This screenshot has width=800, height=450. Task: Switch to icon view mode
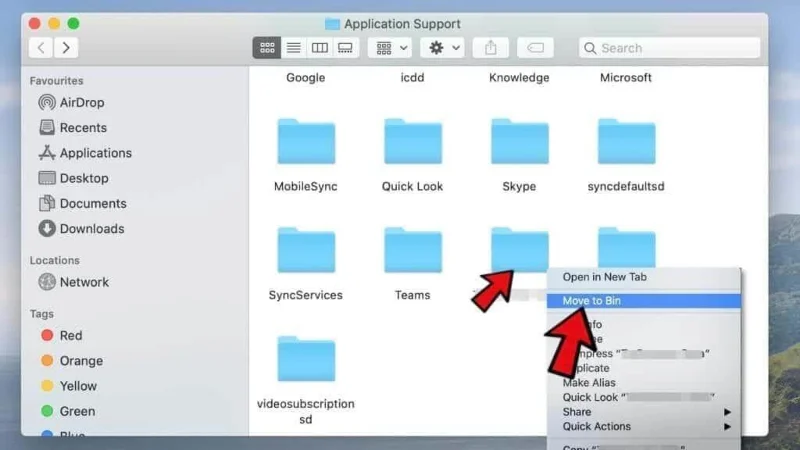pyautogui.click(x=267, y=48)
